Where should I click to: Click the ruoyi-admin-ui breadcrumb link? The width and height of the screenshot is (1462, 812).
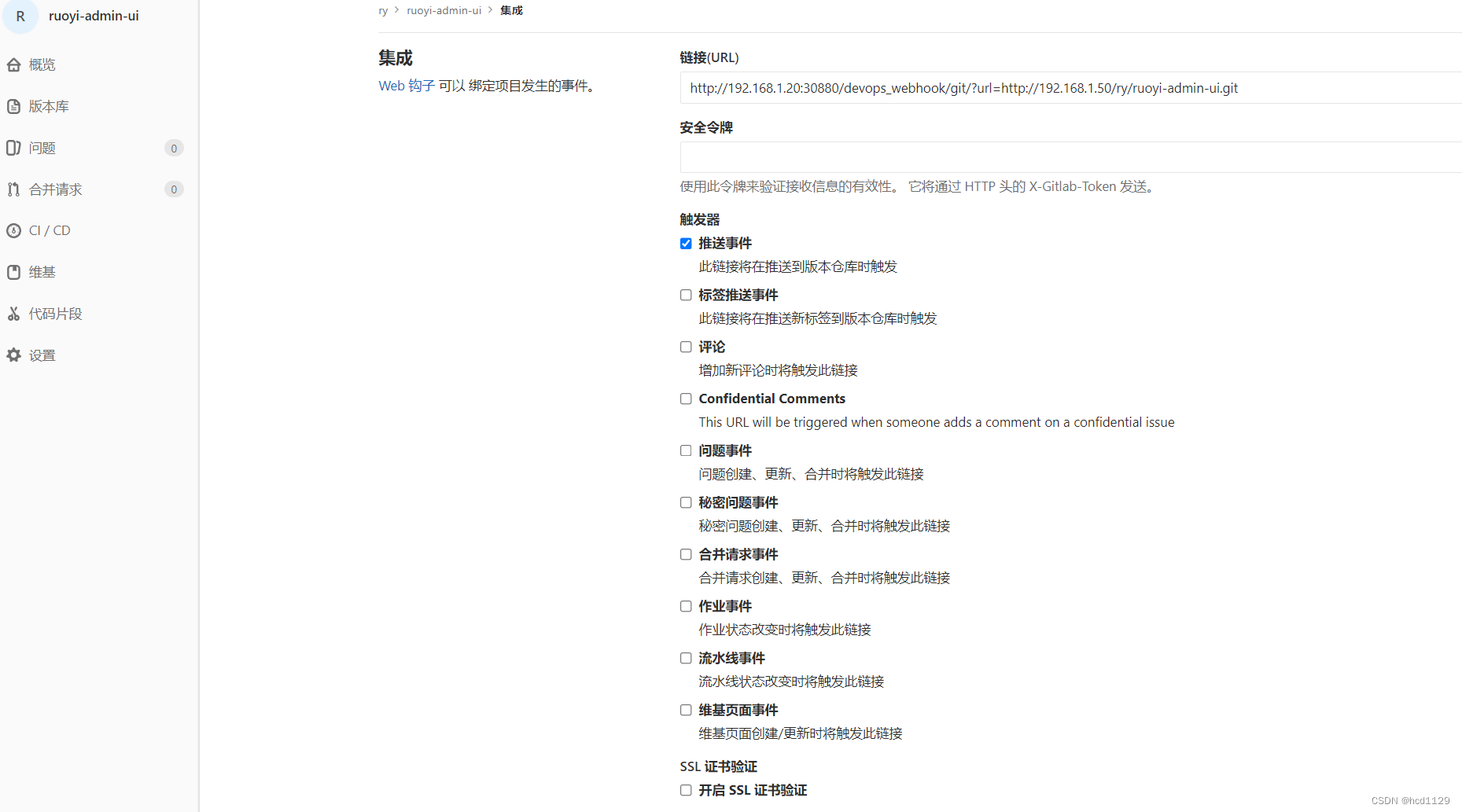[x=444, y=10]
